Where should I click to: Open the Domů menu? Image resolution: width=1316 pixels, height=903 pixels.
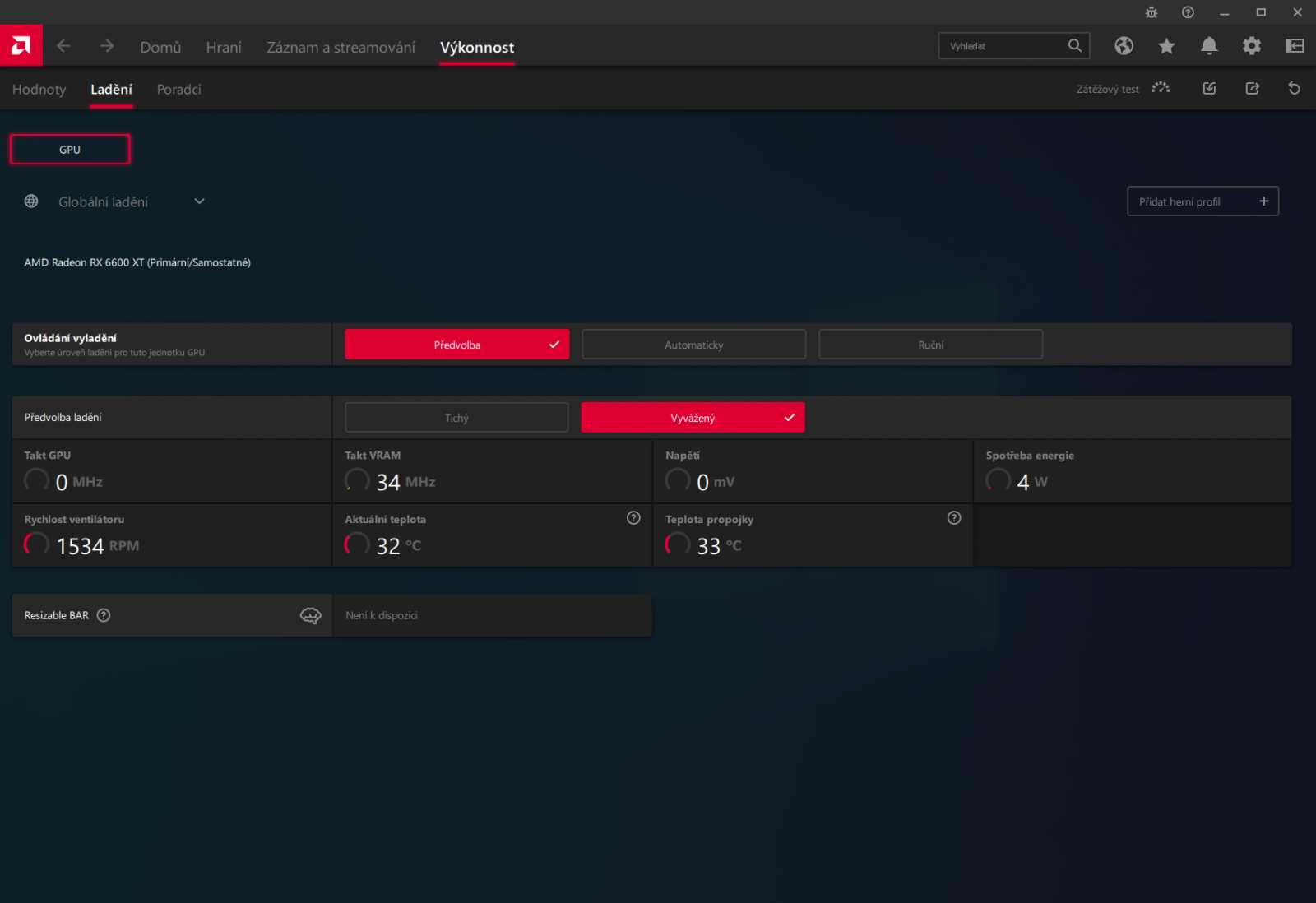tap(160, 47)
